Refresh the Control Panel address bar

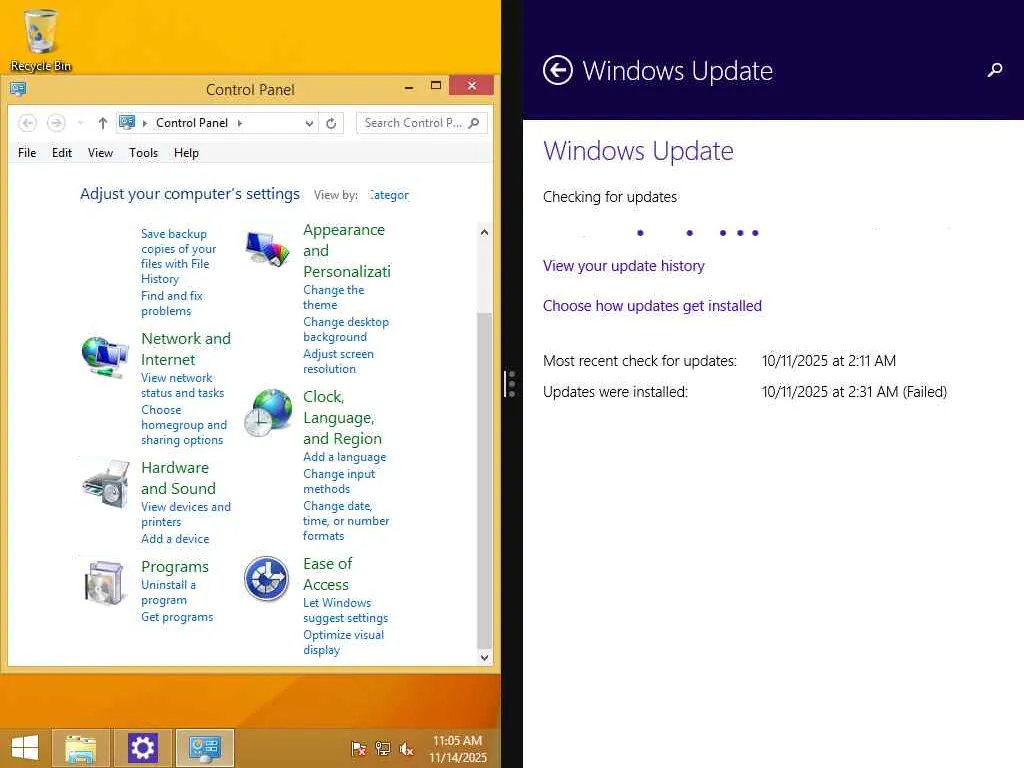331,123
